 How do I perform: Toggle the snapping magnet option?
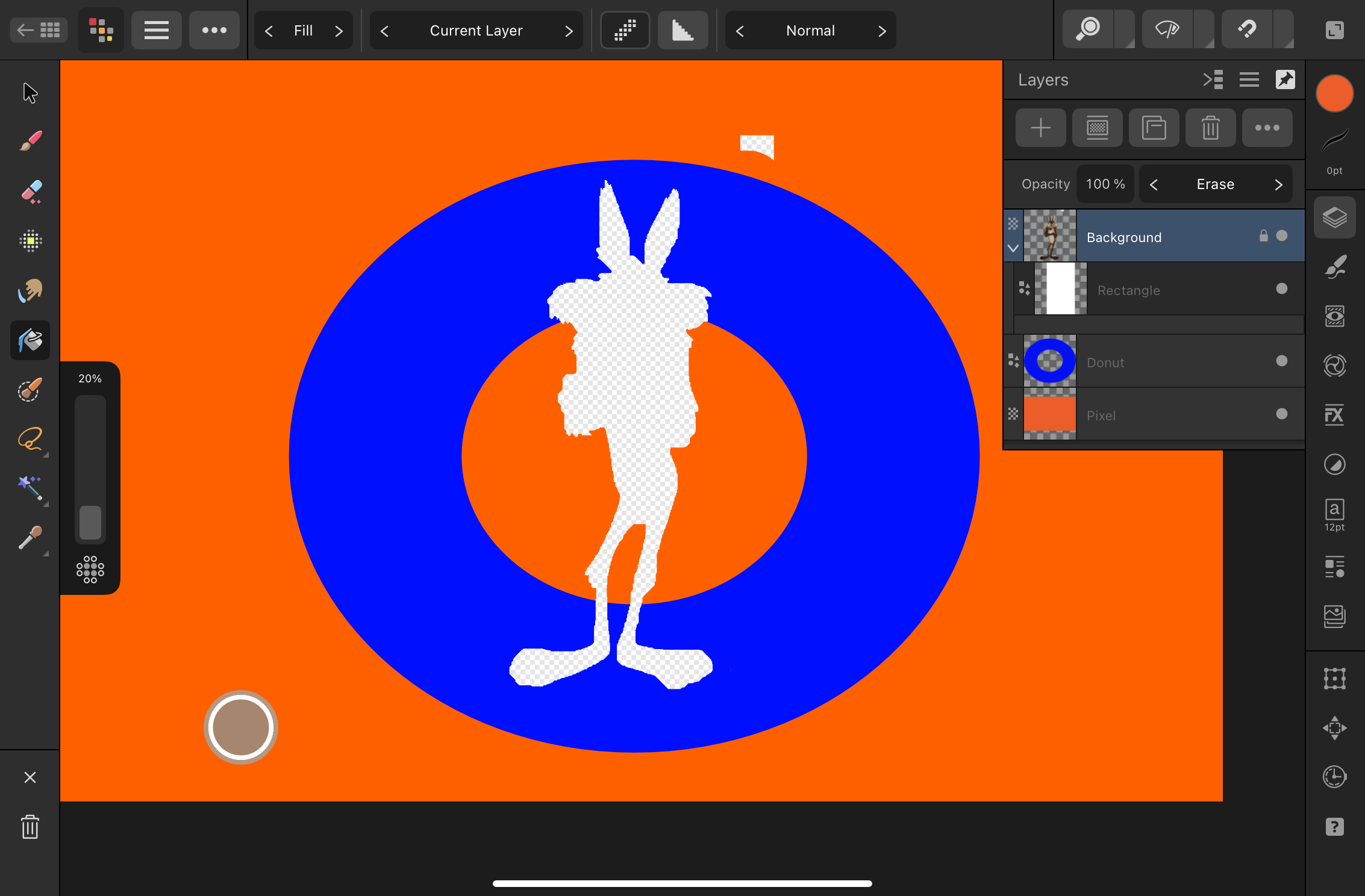(x=1248, y=29)
